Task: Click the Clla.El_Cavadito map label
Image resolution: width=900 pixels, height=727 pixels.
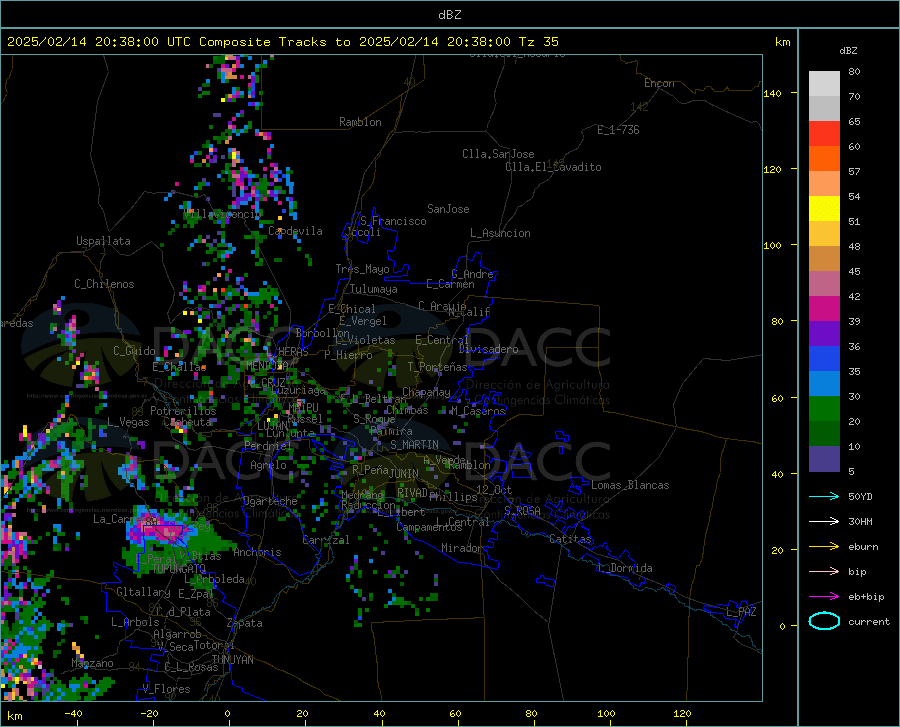Action: coord(553,167)
